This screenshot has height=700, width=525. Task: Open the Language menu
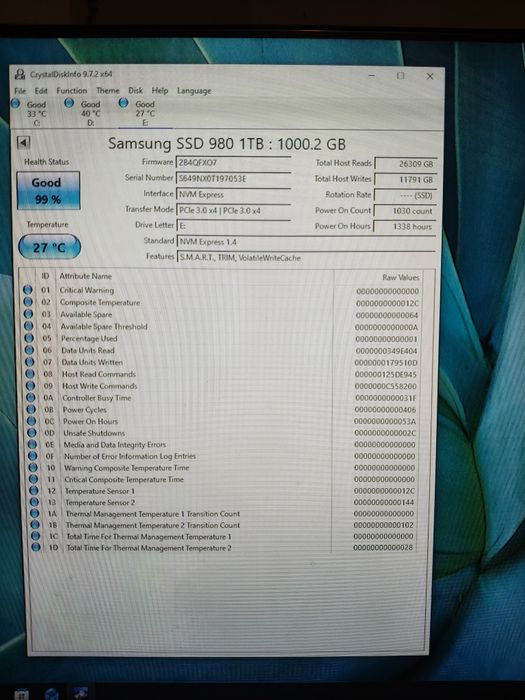pos(194,91)
